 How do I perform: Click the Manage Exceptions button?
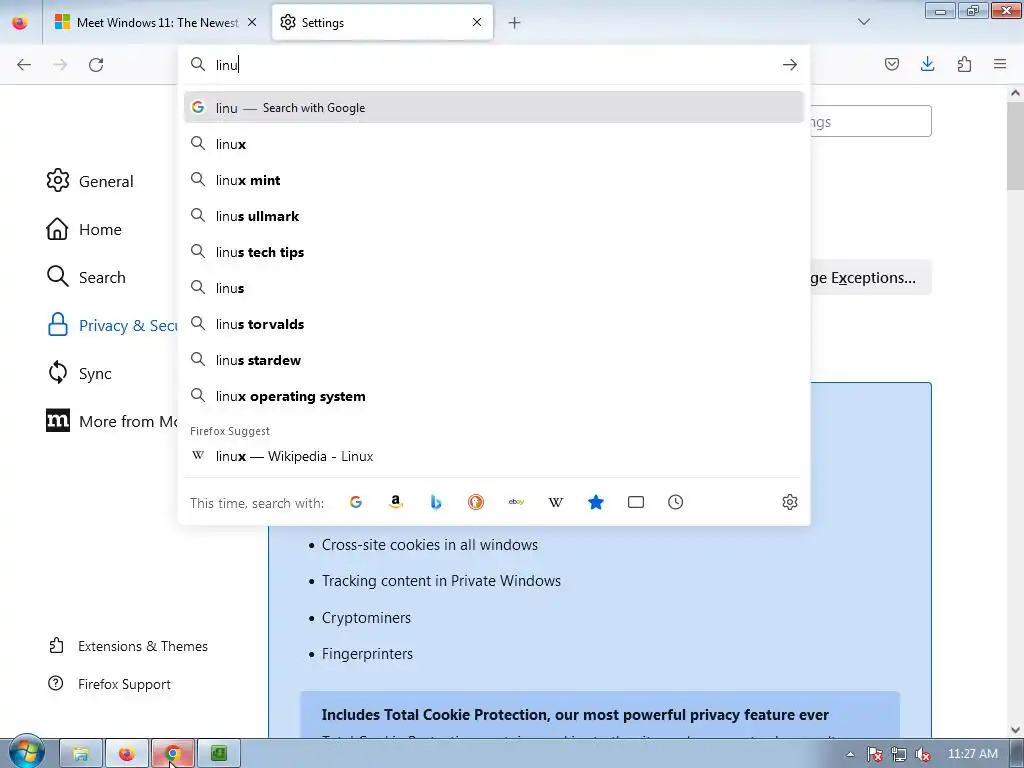click(x=870, y=278)
